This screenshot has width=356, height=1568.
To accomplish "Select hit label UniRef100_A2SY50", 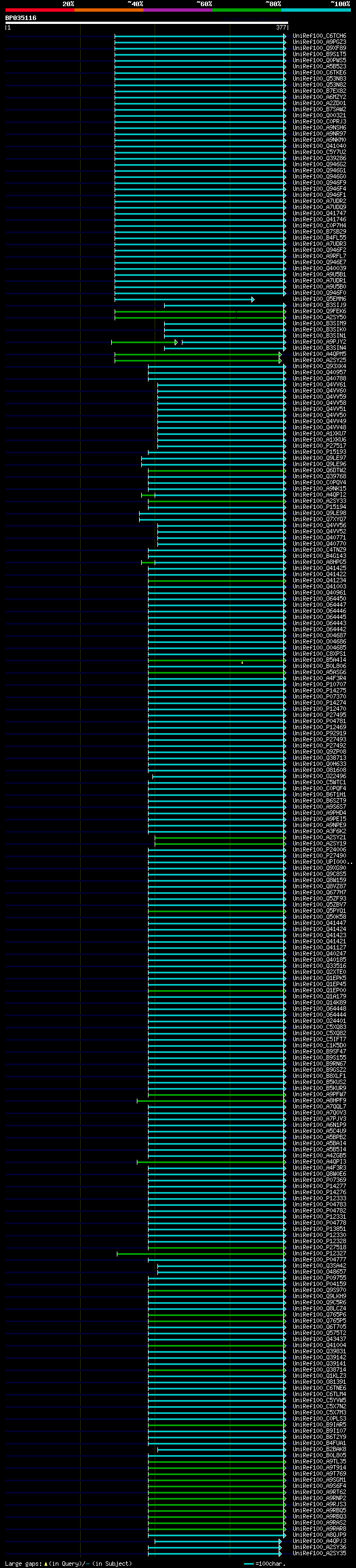I will pyautogui.click(x=319, y=317).
